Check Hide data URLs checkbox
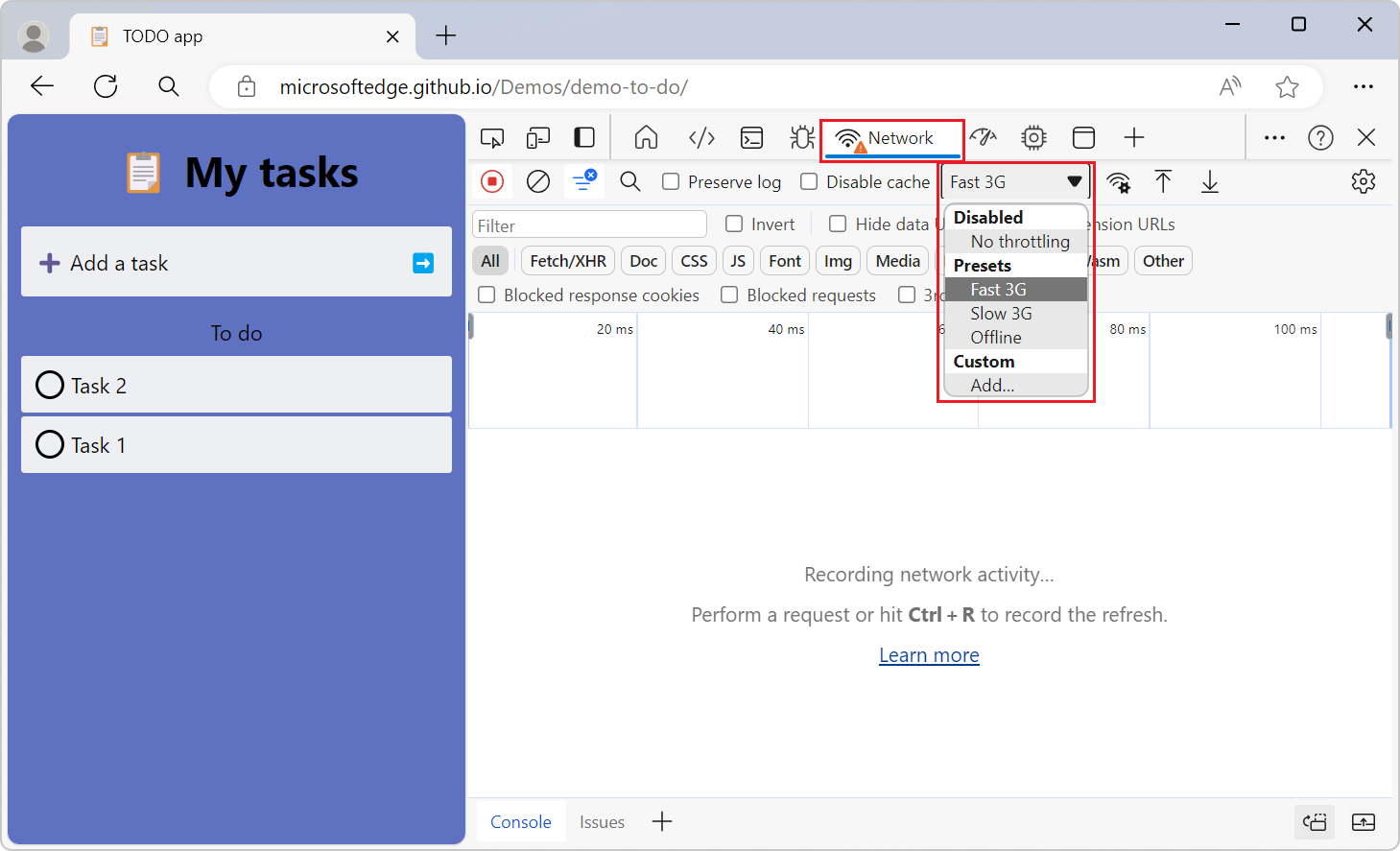The height and width of the screenshot is (851, 1400). coord(838,224)
